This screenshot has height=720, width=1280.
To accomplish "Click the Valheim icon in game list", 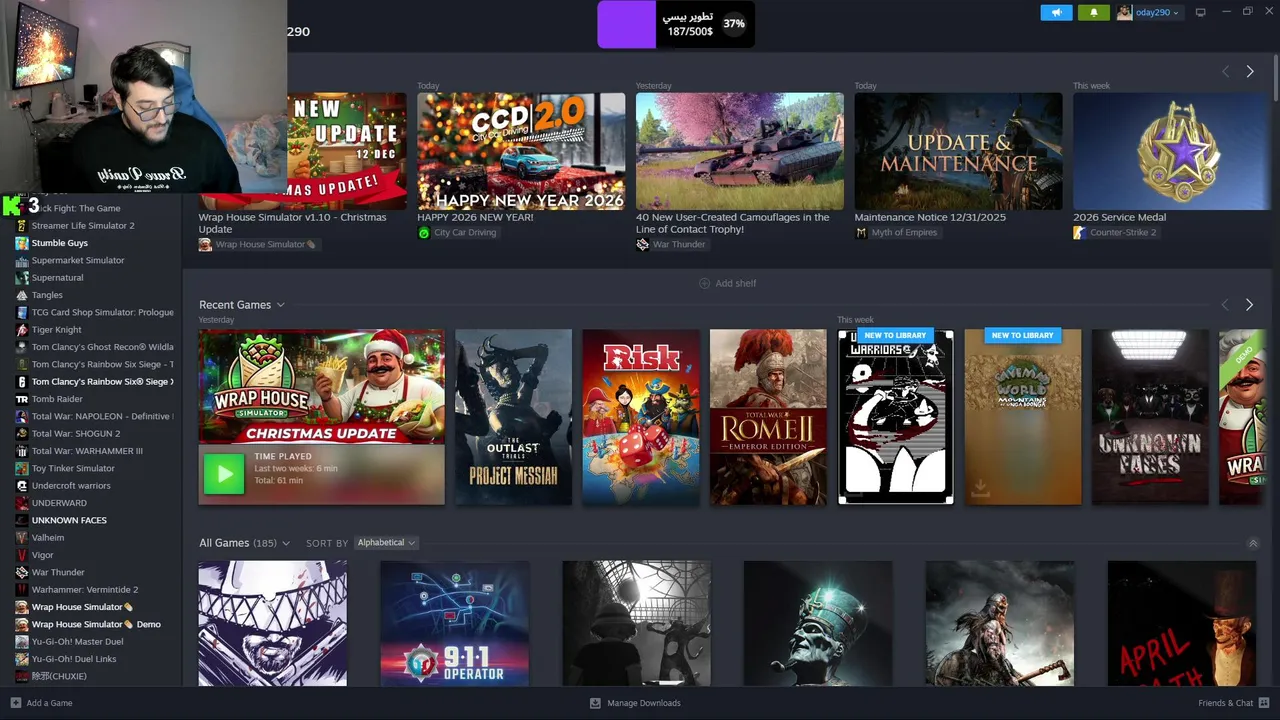I will (x=22, y=538).
